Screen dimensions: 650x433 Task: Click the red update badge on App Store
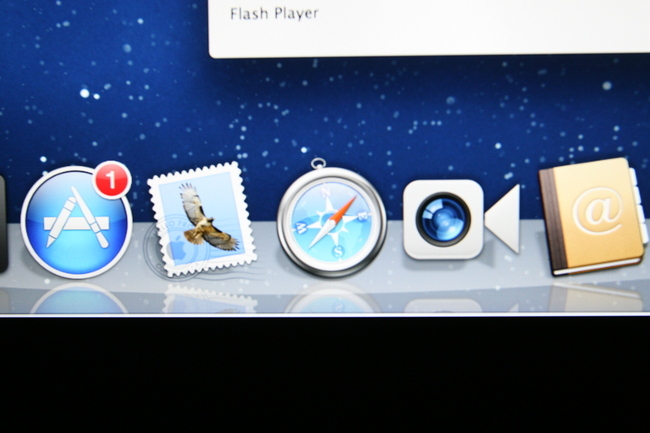[x=112, y=180]
